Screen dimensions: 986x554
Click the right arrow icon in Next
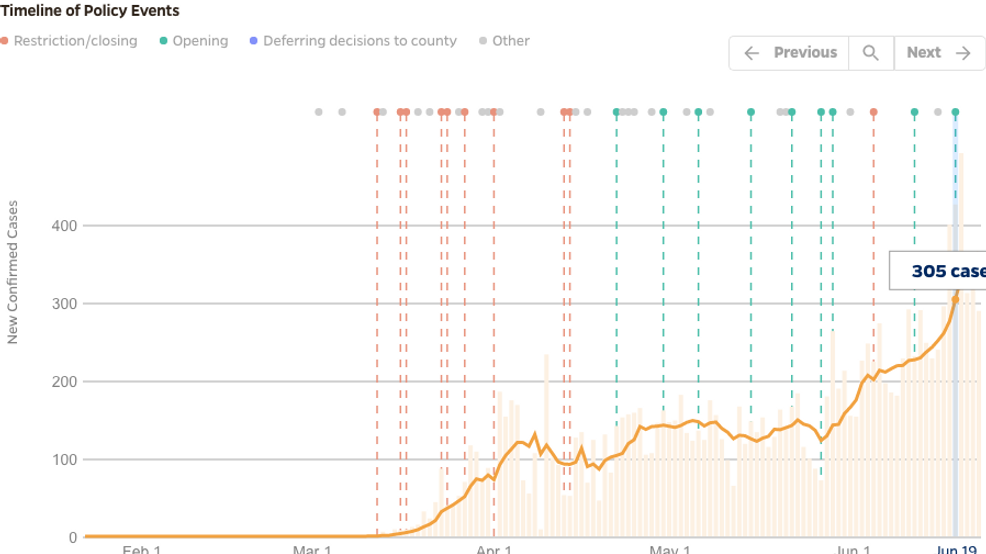963,53
